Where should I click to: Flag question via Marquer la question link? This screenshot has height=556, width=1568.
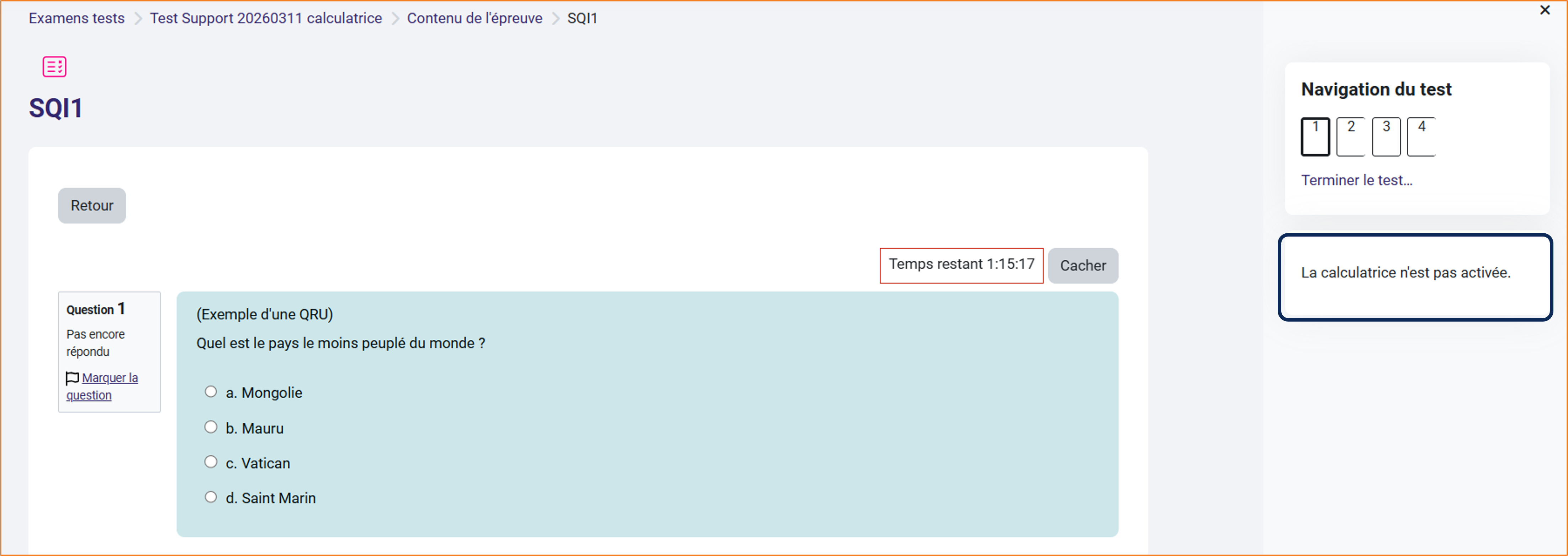110,378
